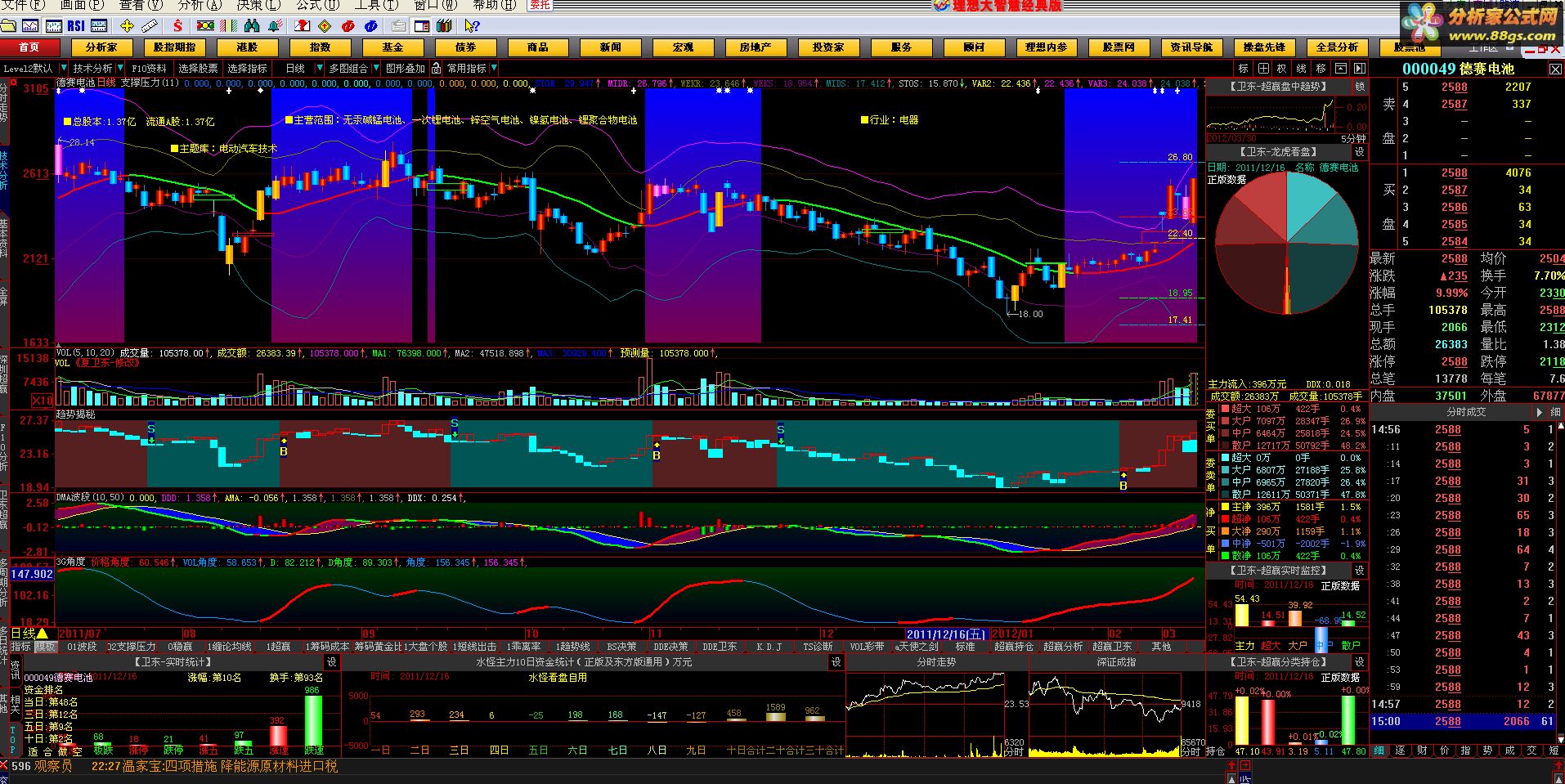Select the 超赢持仓 indicator tab
Screen dimensions: 1565x784
(x=1014, y=647)
